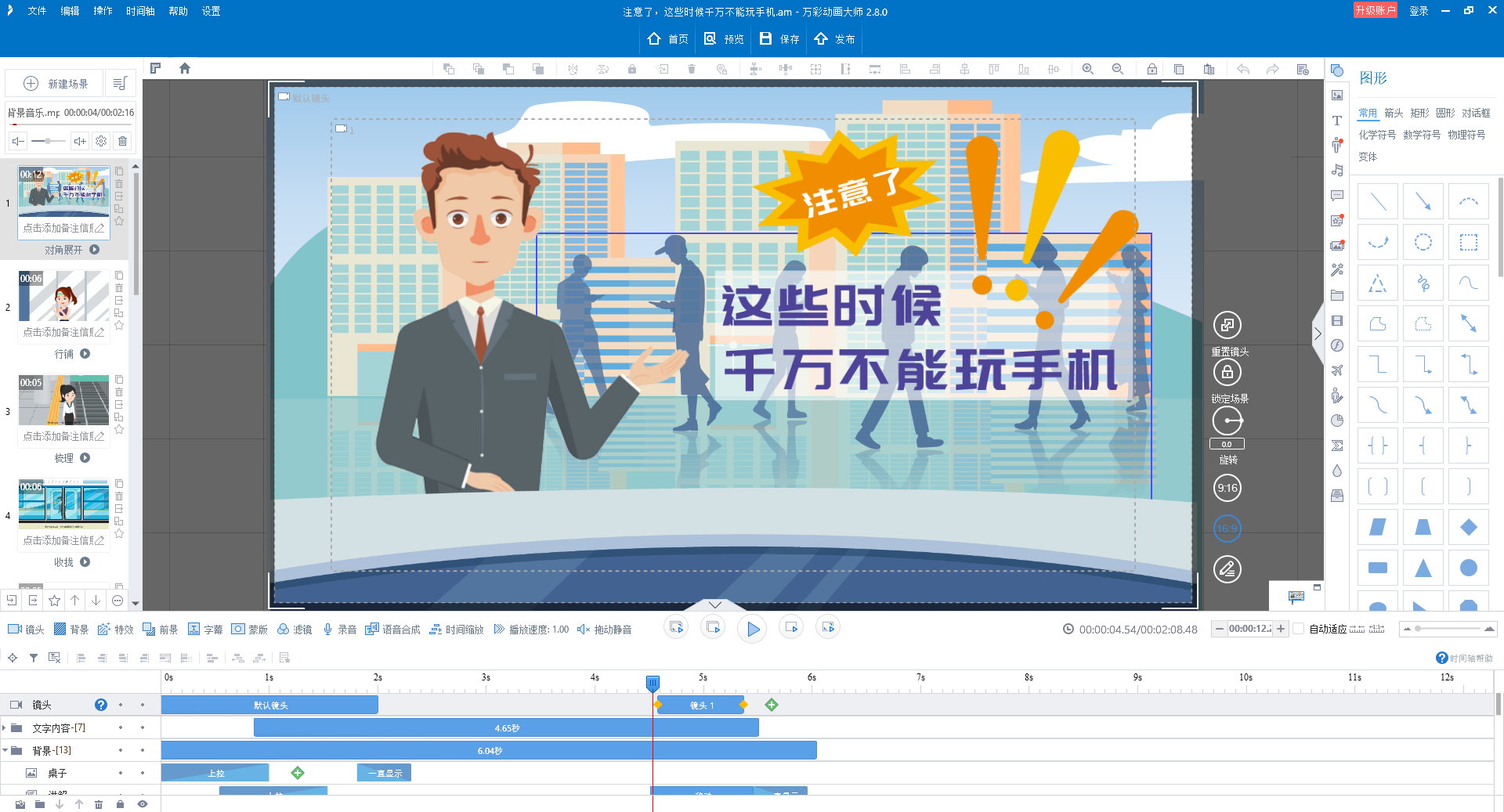Click the 升级账户 upgrade button
This screenshot has height=812, width=1504.
point(1375,10)
